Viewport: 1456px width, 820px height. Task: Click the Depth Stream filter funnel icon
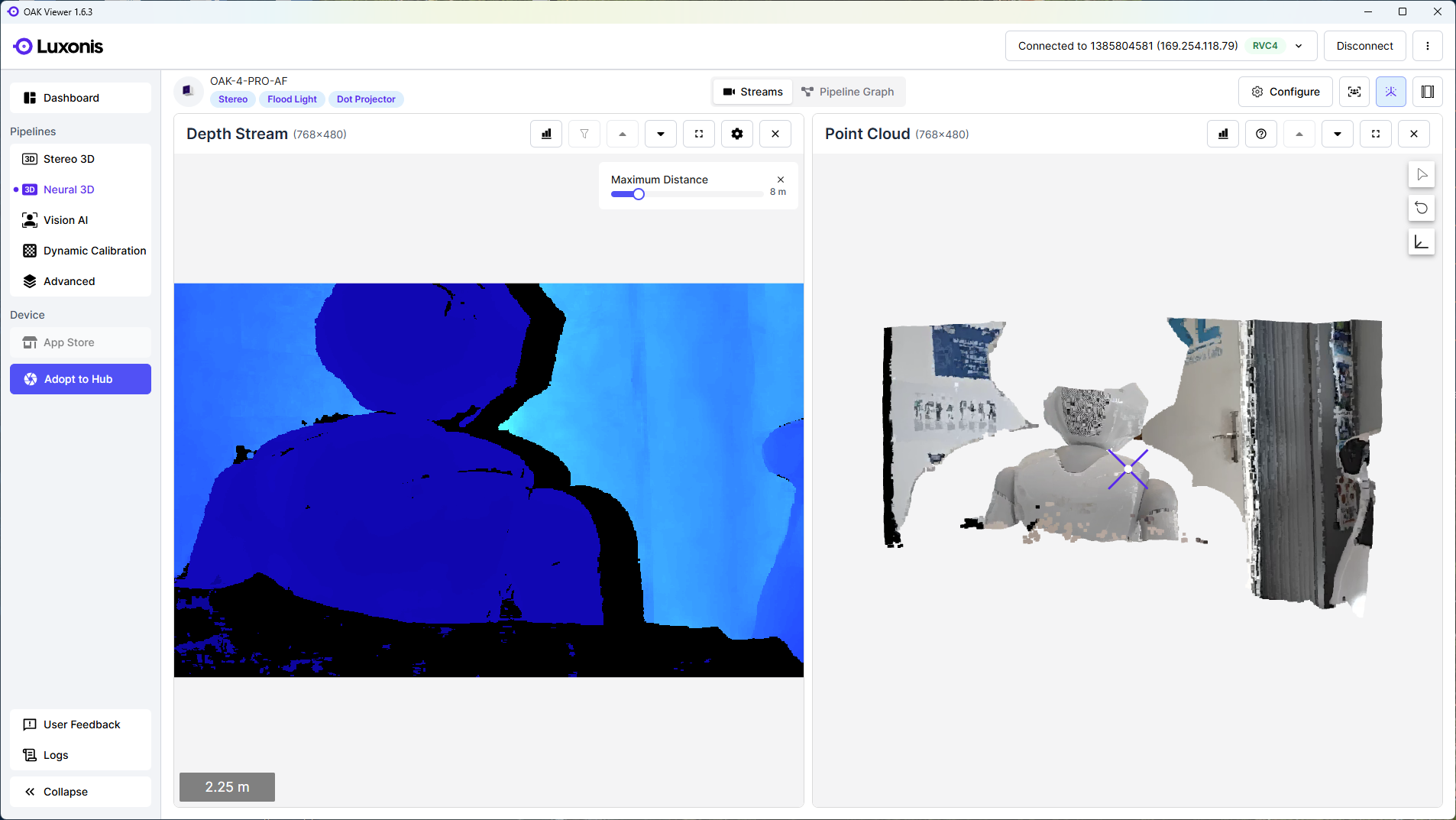584,134
